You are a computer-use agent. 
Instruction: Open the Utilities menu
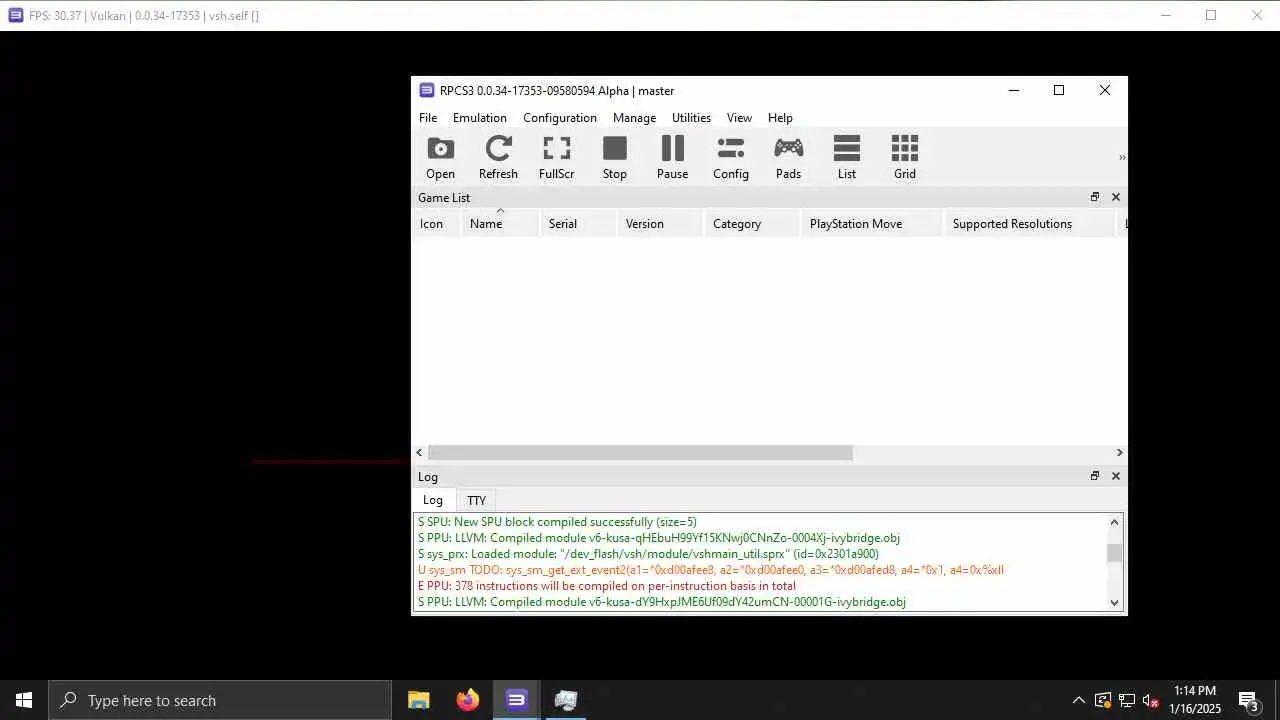click(691, 118)
